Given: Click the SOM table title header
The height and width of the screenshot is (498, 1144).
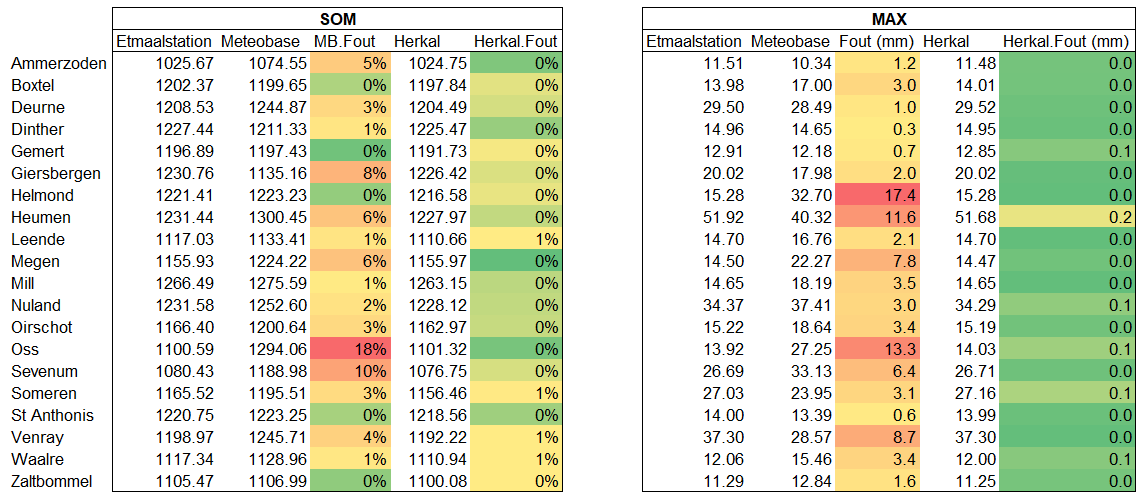Looking at the screenshot, I should [x=336, y=19].
